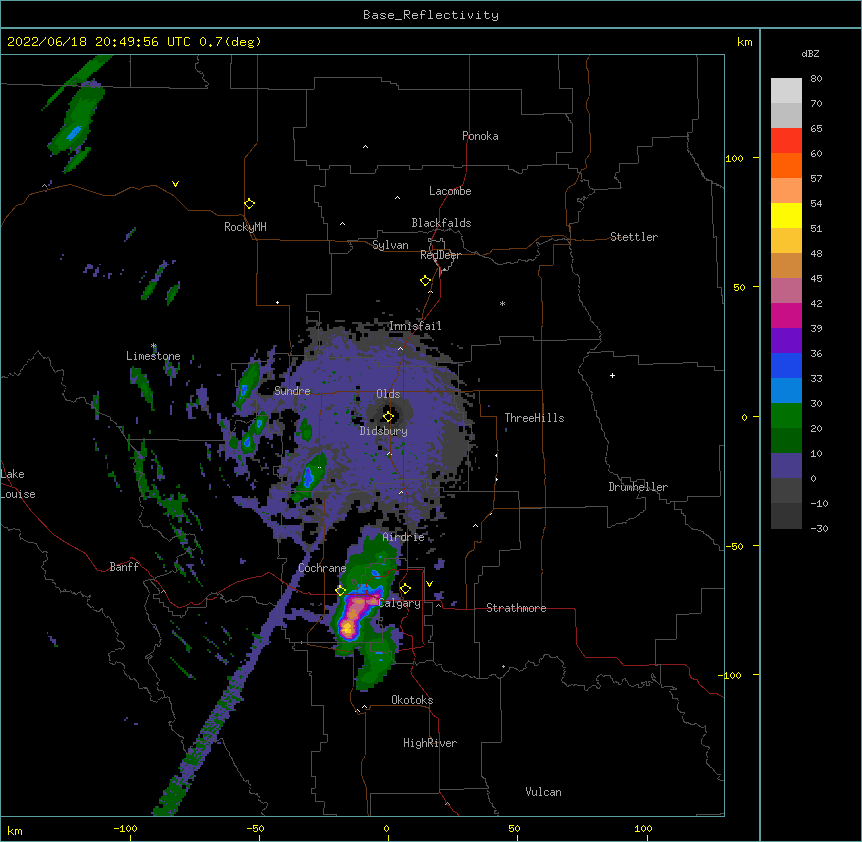Viewport: 862px width, 842px height.
Task: Click the Innisfail town label
Action: tap(415, 326)
